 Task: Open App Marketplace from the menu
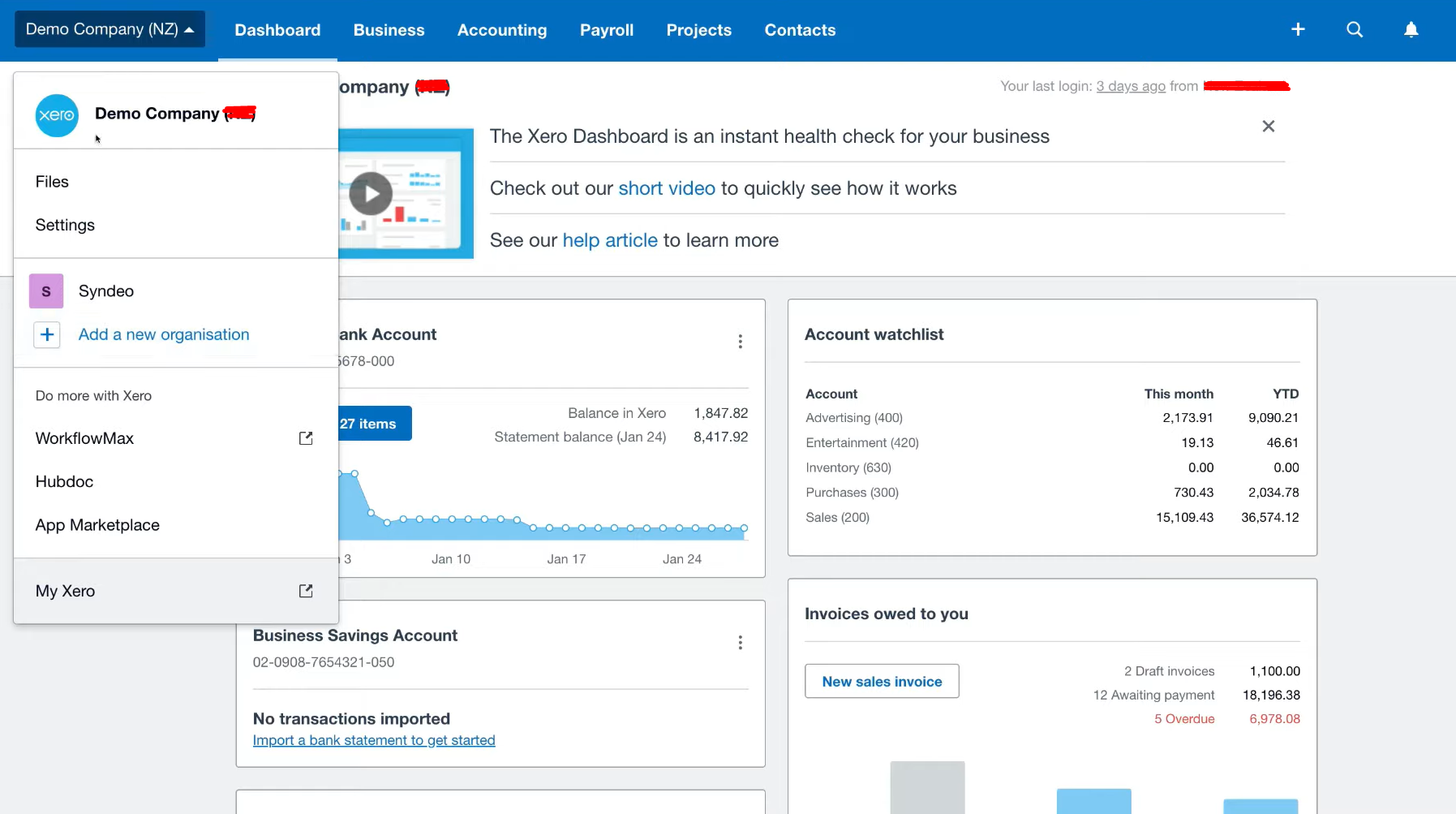(97, 525)
